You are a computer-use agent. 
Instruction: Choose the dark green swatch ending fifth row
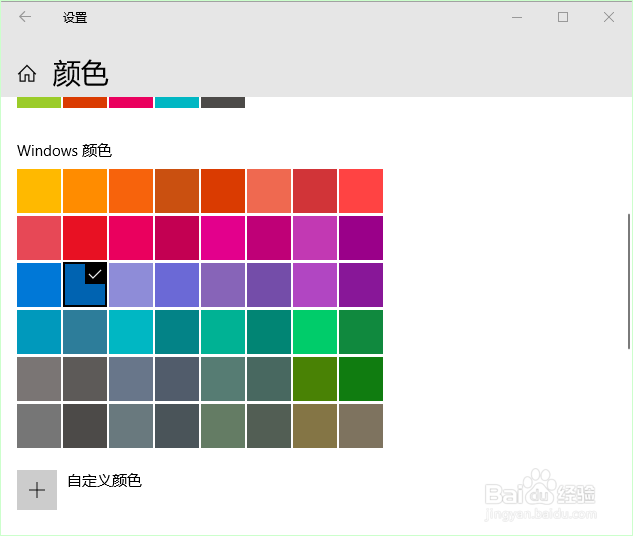(x=361, y=379)
